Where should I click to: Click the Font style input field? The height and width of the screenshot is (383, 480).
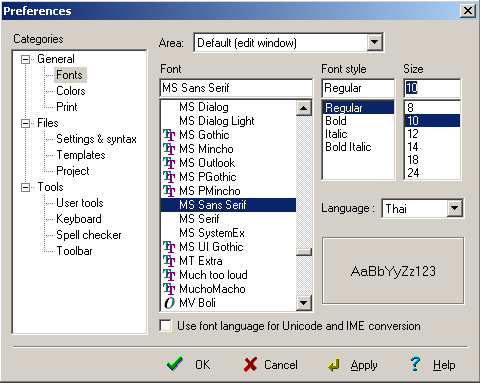358,88
